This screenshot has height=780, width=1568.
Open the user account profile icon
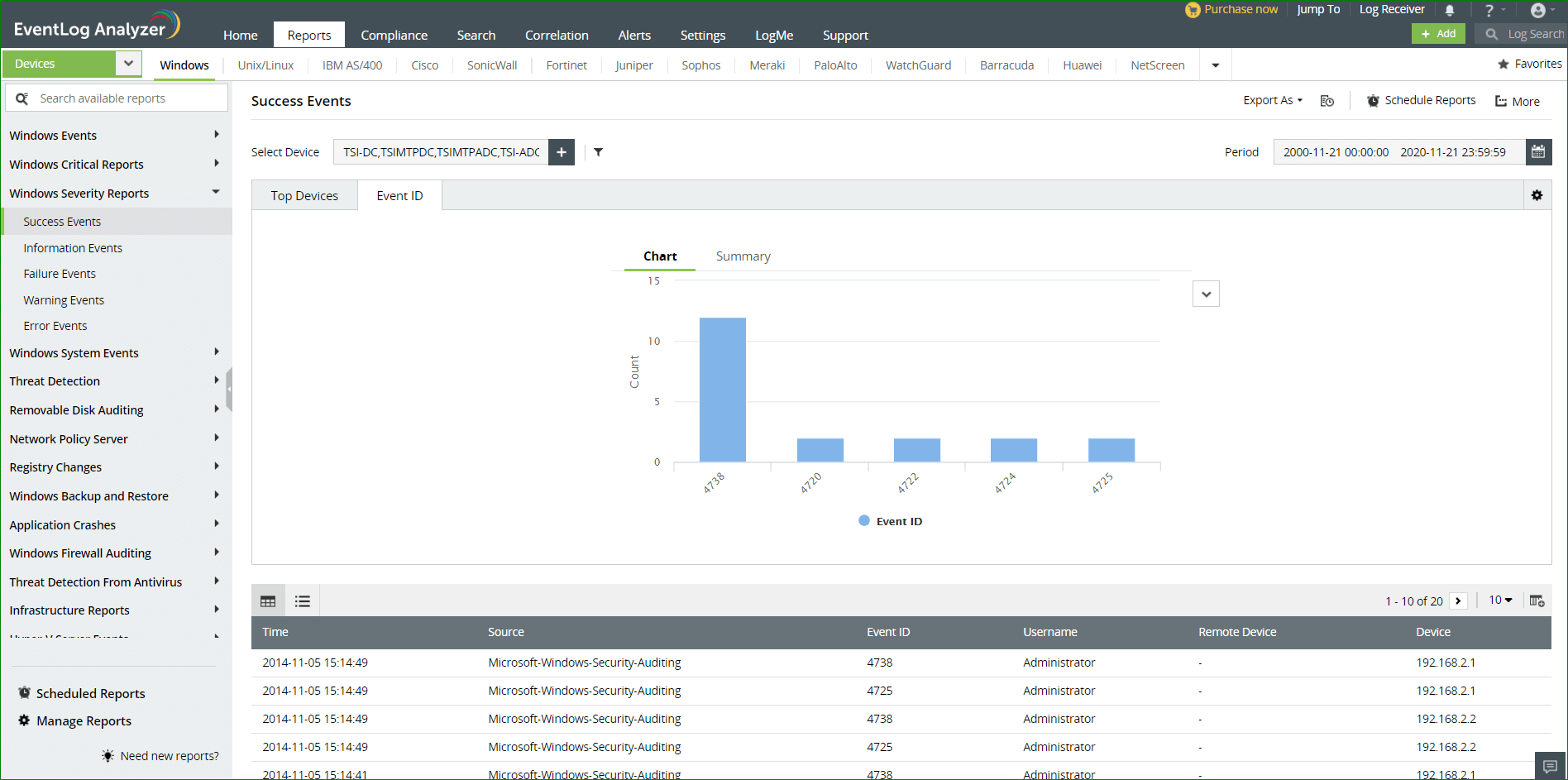coord(1538,10)
